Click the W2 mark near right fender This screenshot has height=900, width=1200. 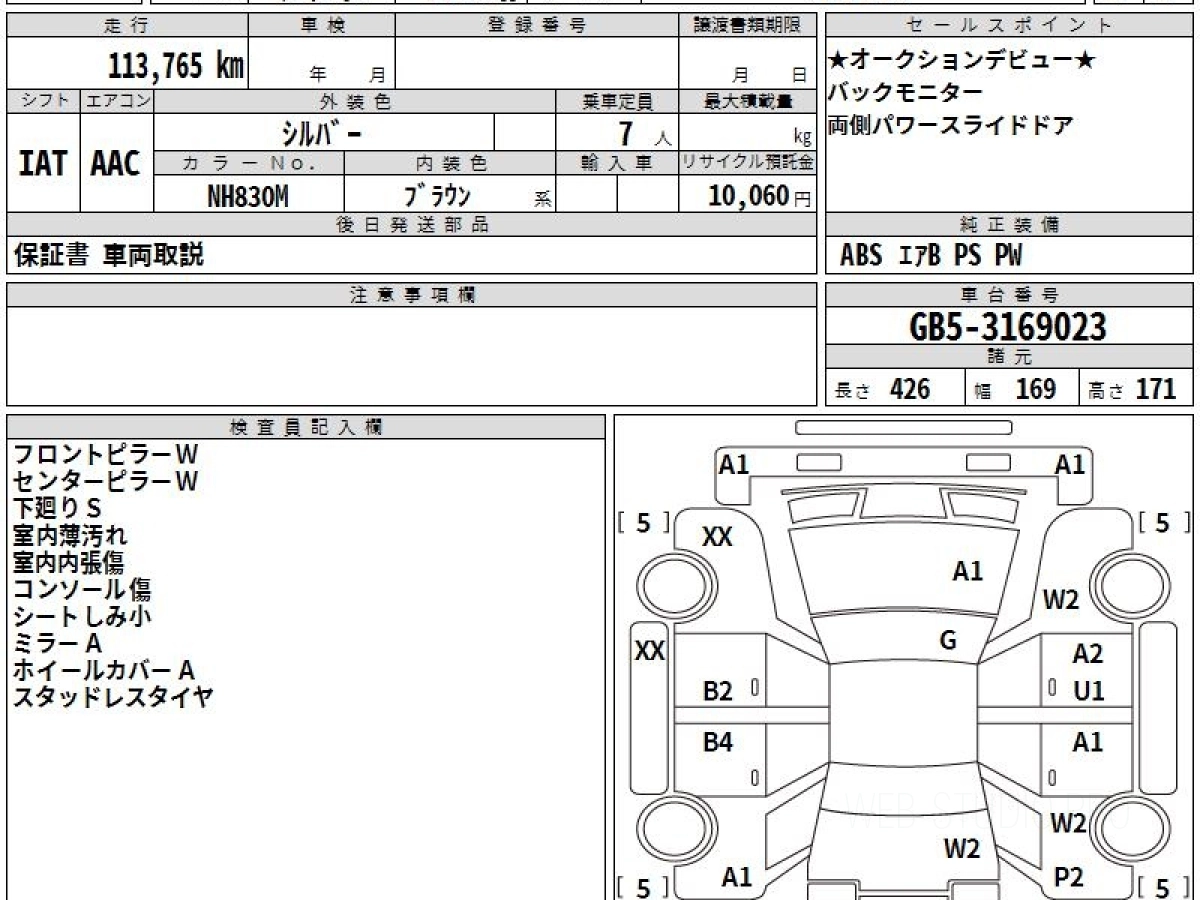coord(1061,600)
